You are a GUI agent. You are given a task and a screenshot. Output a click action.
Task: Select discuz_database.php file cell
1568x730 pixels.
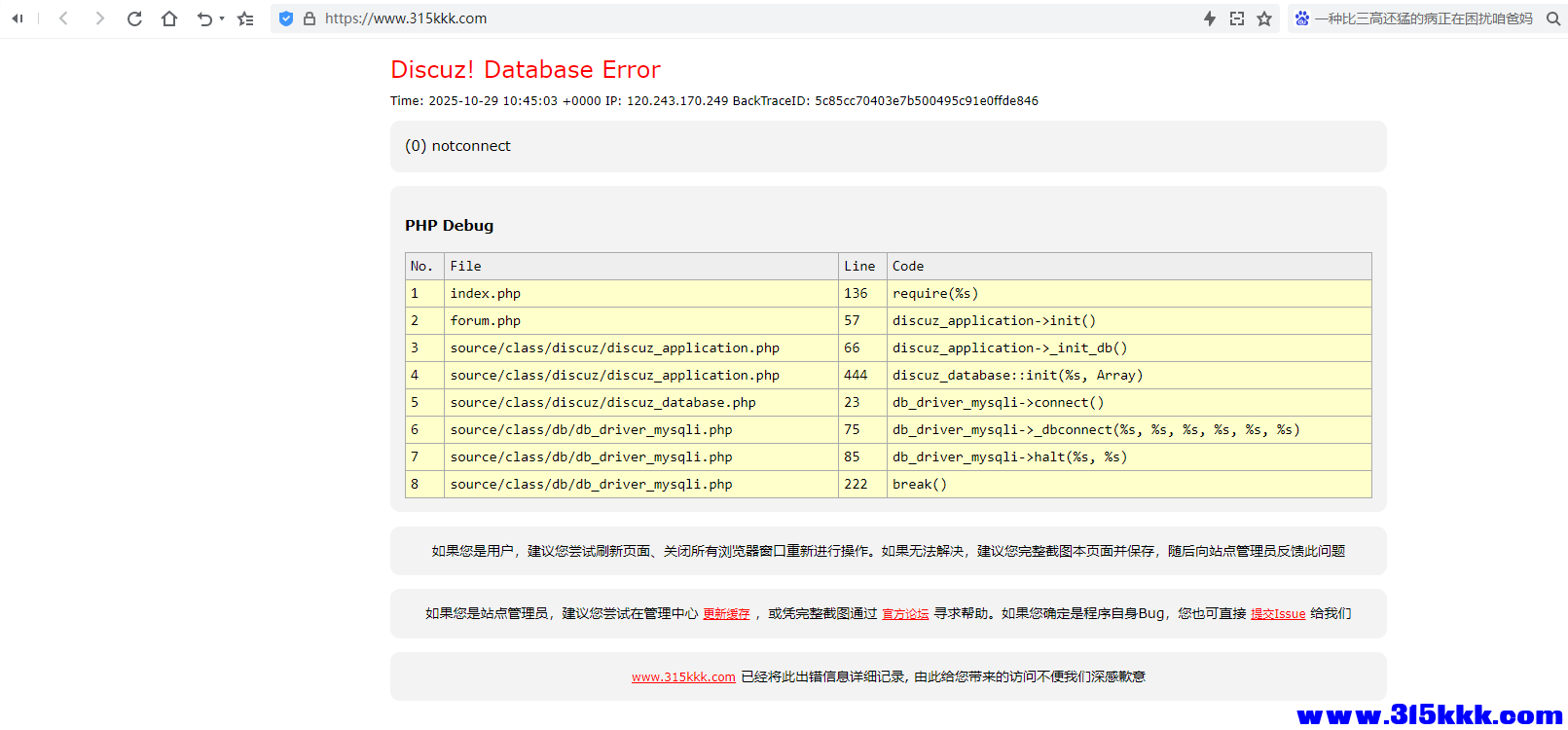pyautogui.click(x=641, y=403)
